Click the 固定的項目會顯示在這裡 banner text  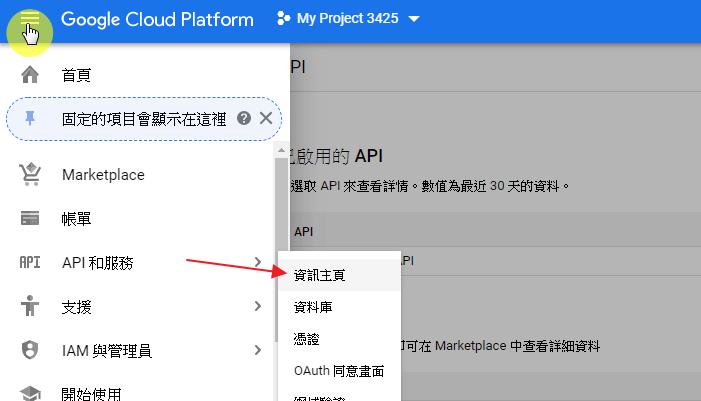point(144,119)
